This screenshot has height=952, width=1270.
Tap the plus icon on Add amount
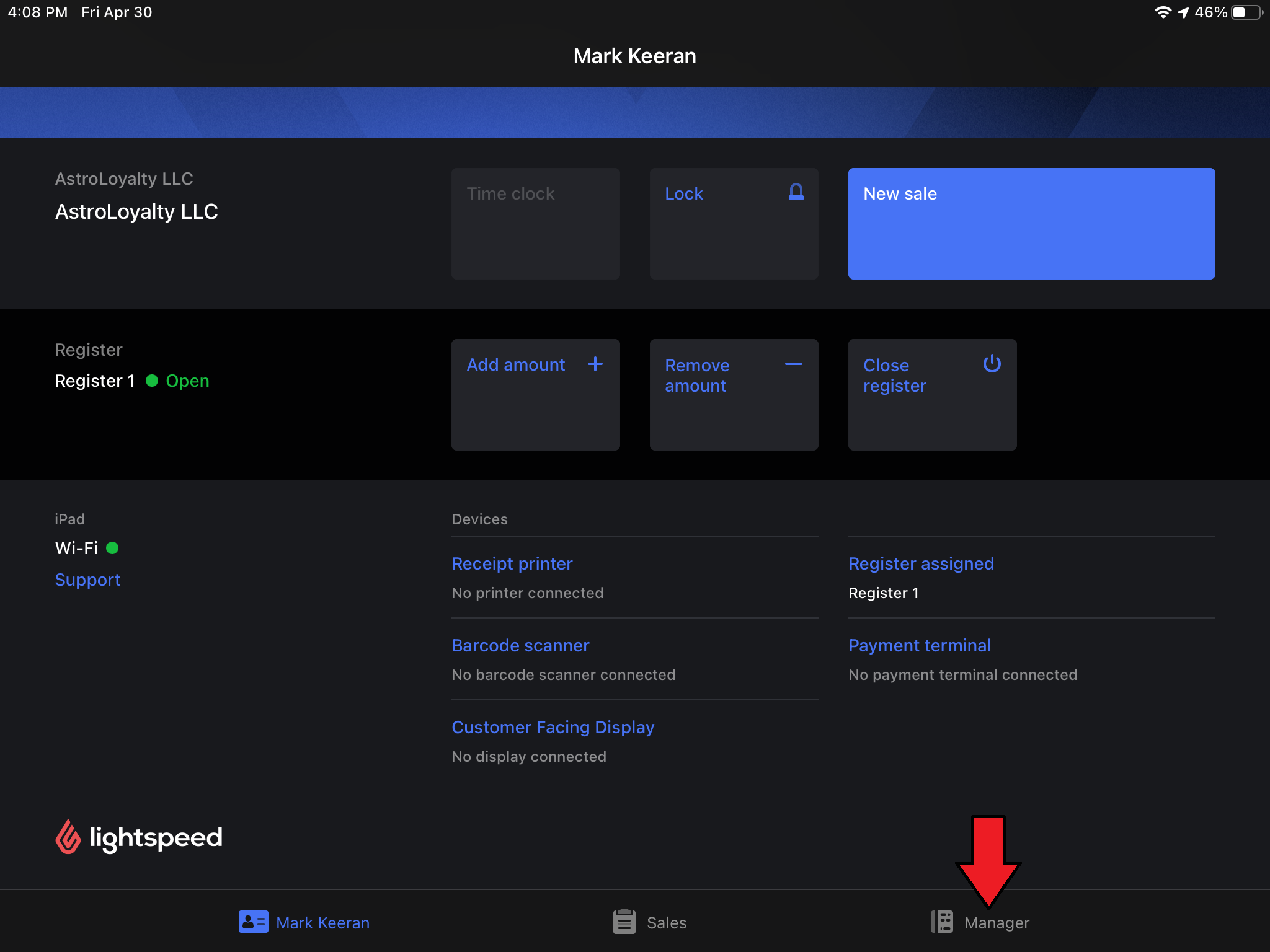pos(595,364)
